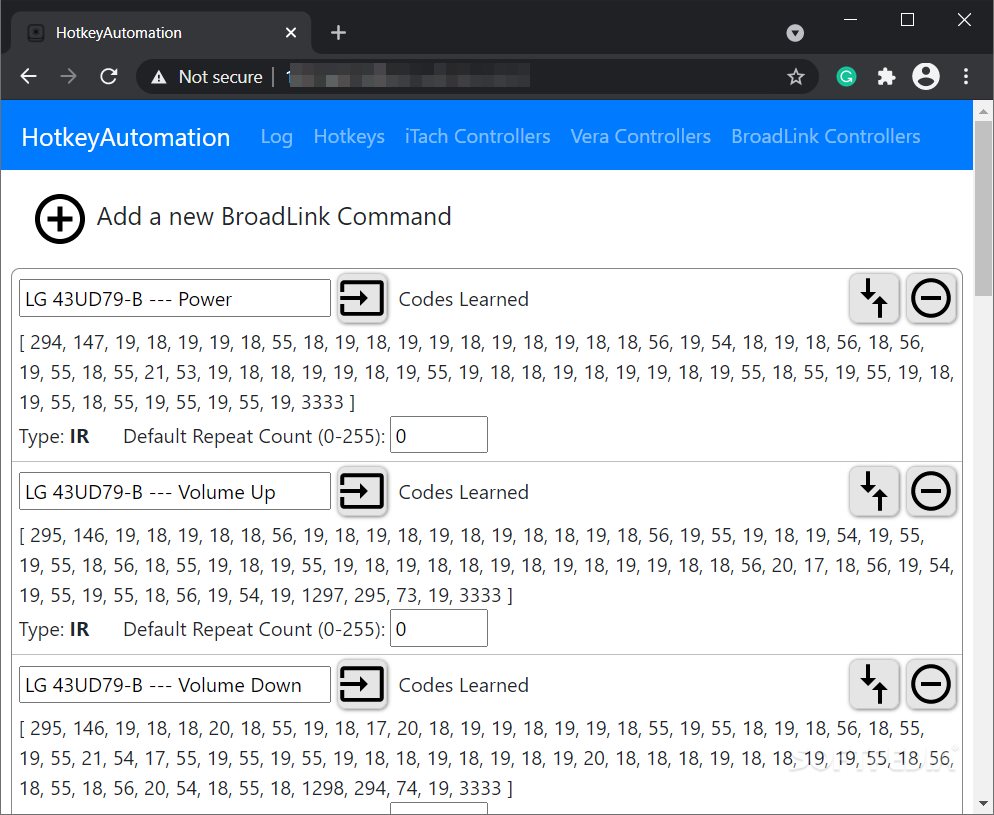Click the Power command IR code list
The image size is (994, 815).
click(x=486, y=372)
